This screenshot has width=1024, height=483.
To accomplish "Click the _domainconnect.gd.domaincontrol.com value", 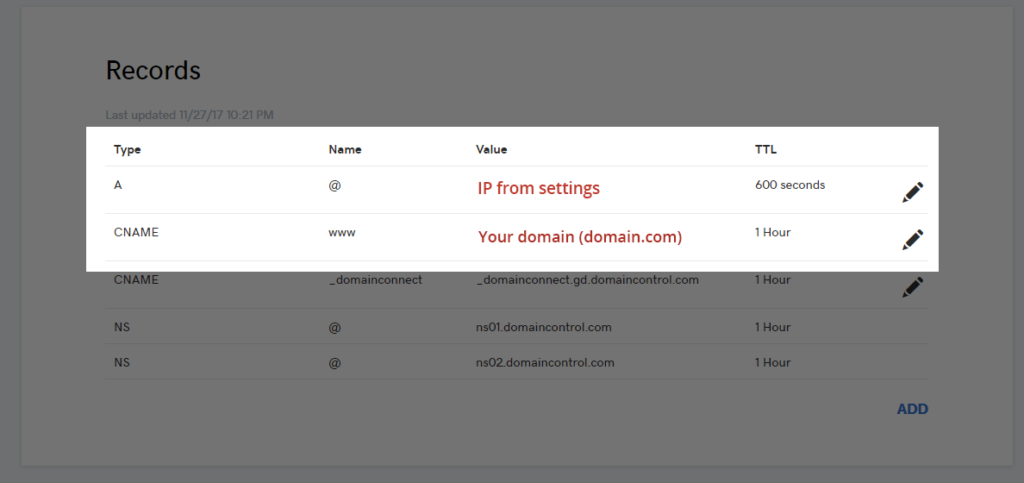I will (588, 280).
